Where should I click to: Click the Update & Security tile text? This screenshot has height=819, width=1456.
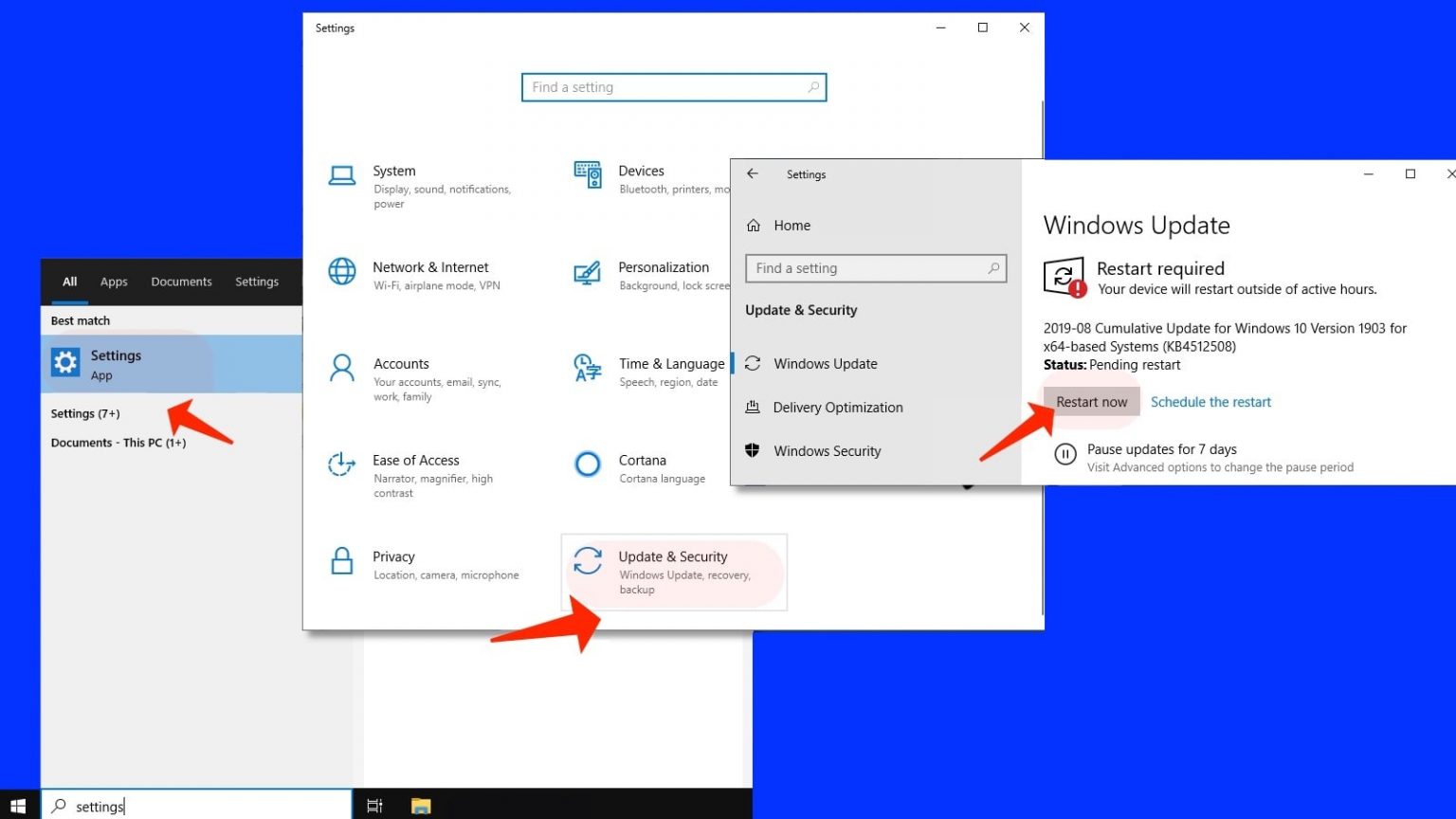coord(673,556)
